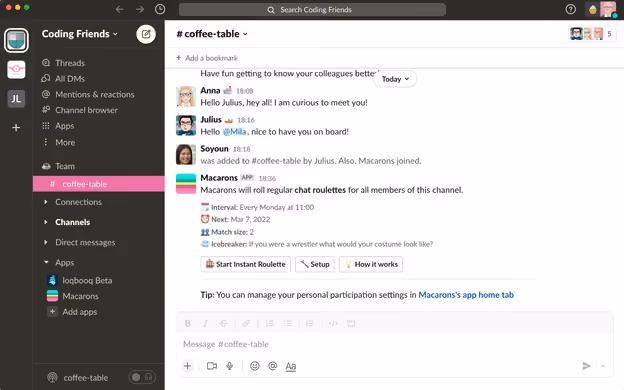This screenshot has height=390, width=624.
Task: Open Julius's profile picture
Action: 186,125
